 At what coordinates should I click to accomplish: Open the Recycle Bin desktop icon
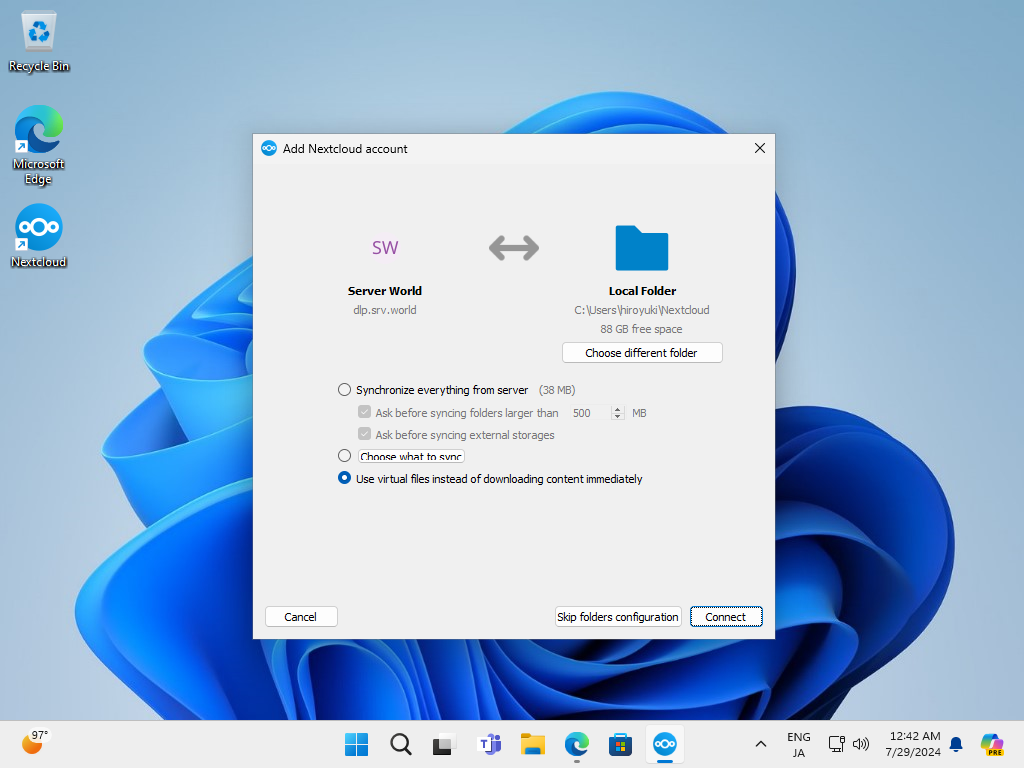(39, 41)
